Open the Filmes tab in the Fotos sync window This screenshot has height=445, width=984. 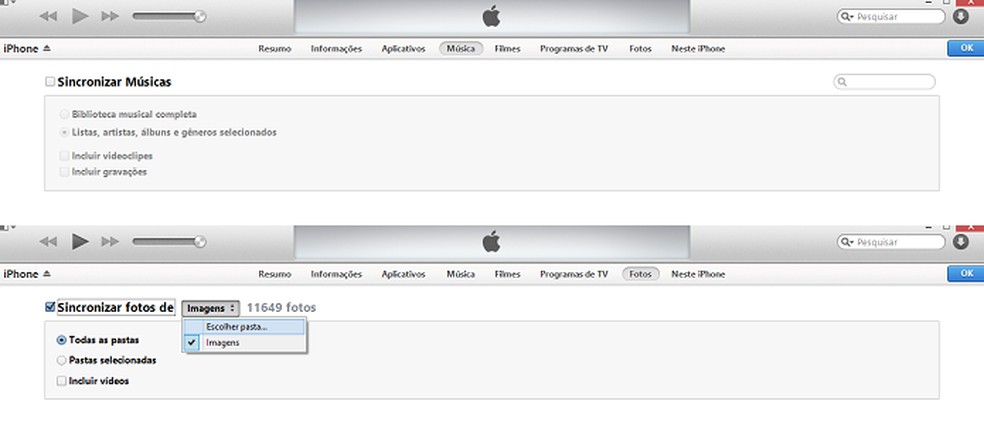tap(507, 274)
